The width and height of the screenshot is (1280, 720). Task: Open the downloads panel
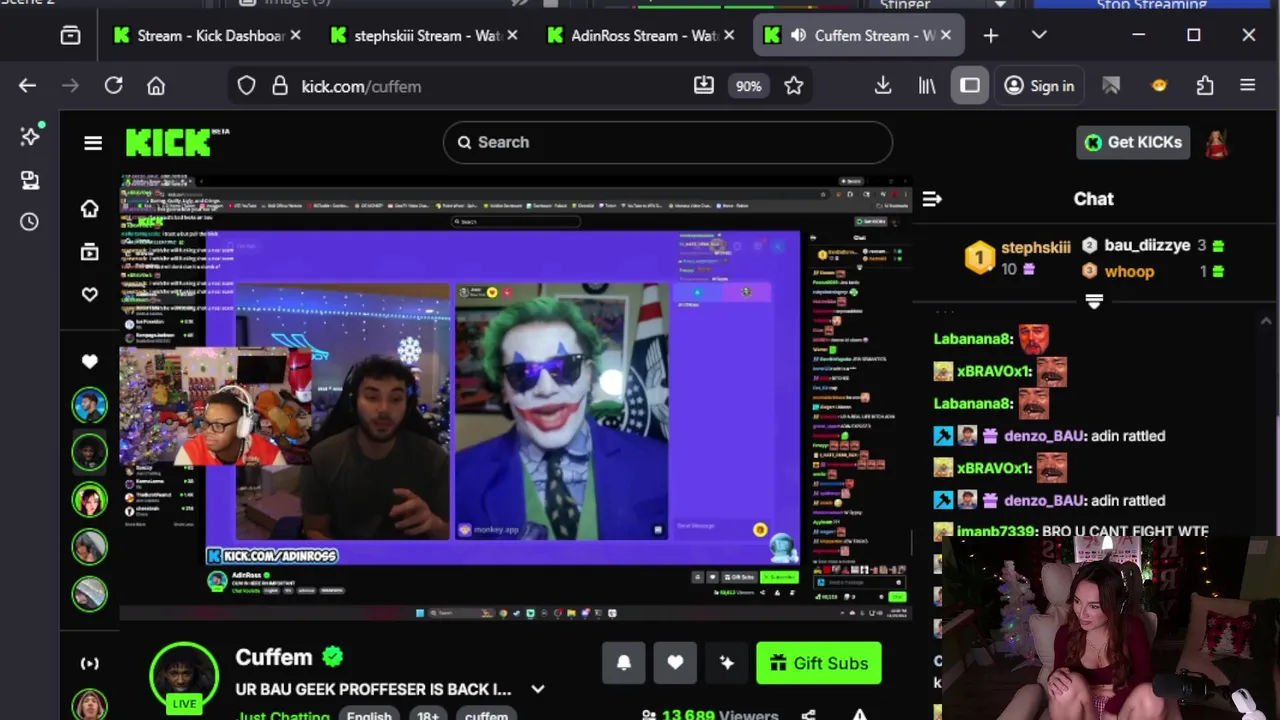[883, 86]
